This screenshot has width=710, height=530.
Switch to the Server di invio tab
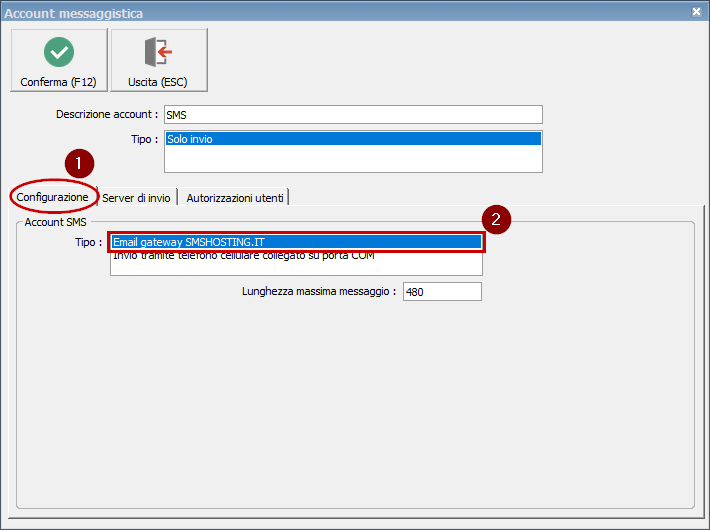(x=136, y=198)
